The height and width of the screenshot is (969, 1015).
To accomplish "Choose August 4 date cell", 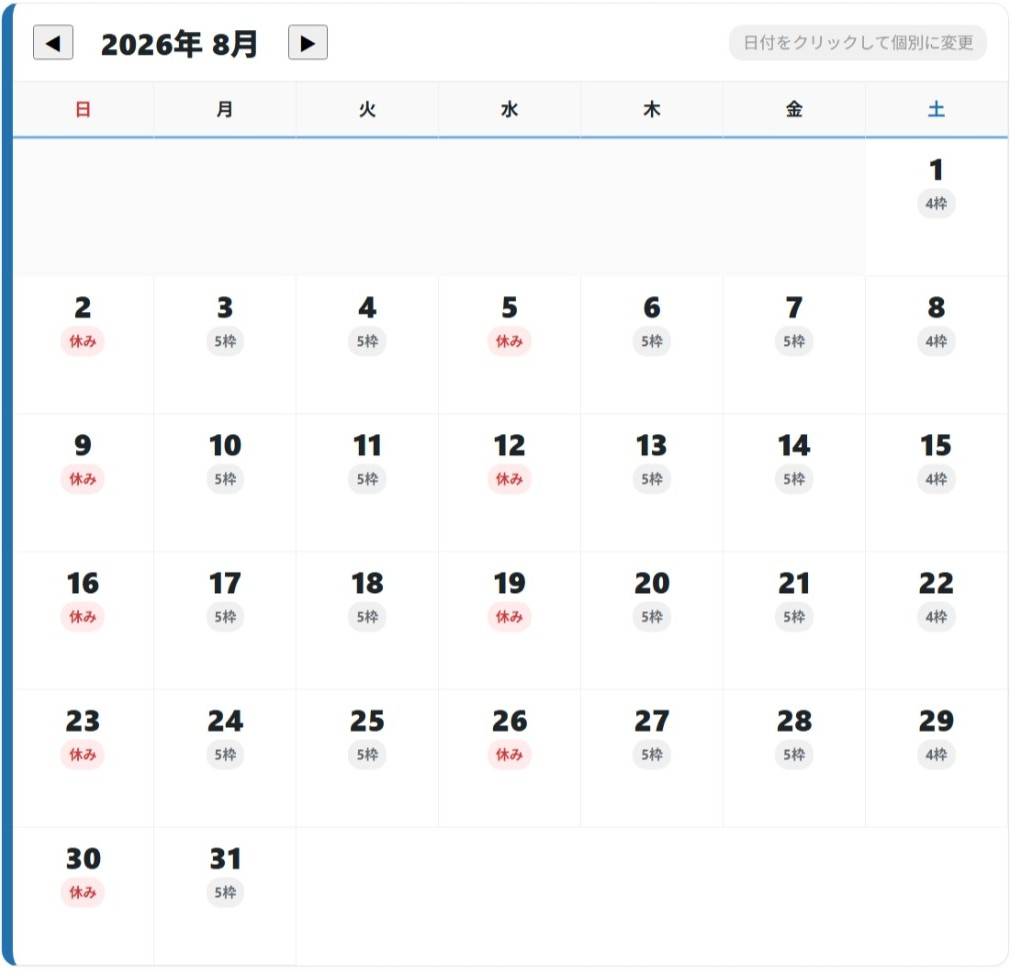I will coord(367,345).
